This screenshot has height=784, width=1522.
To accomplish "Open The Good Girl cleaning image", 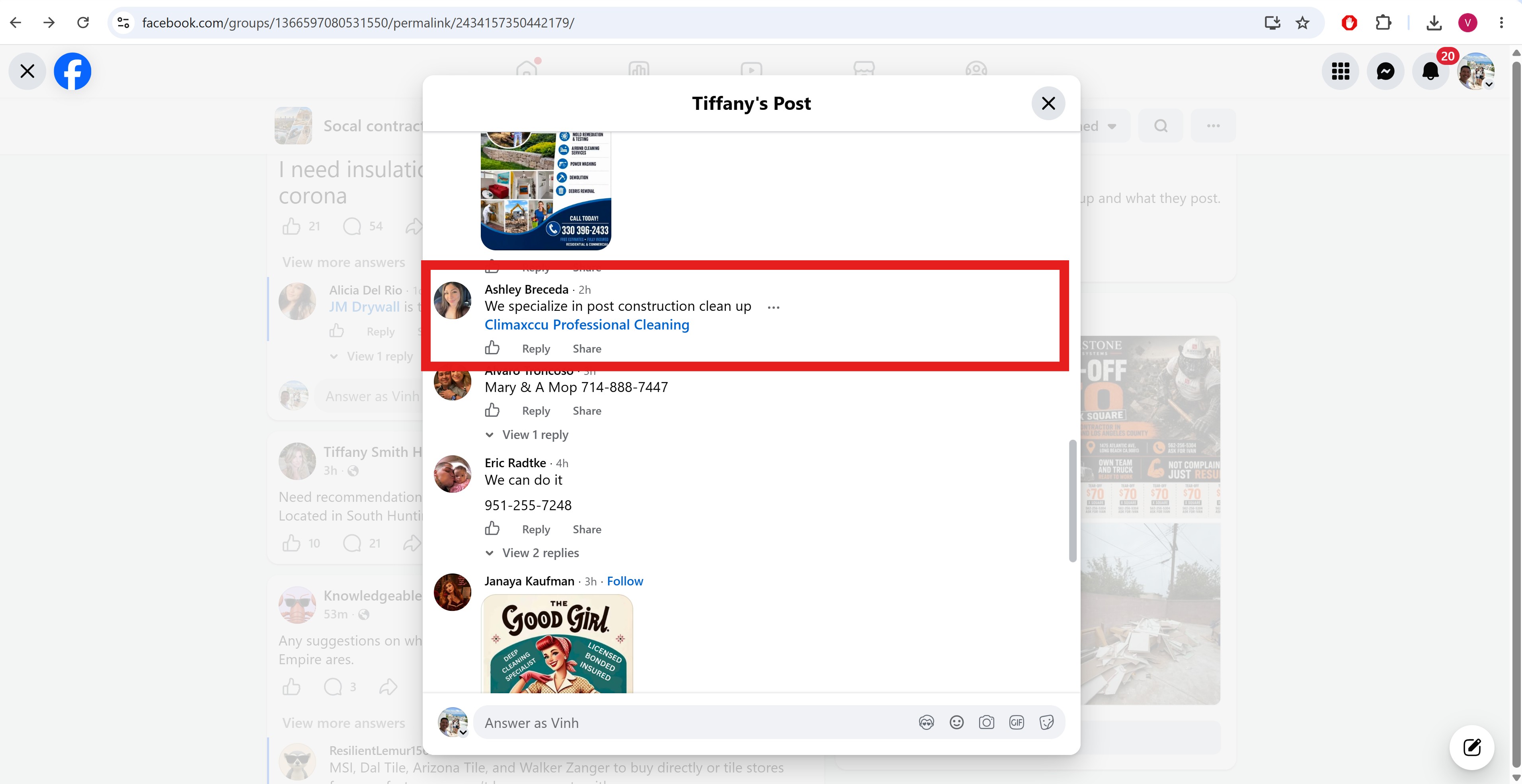I will tap(557, 644).
